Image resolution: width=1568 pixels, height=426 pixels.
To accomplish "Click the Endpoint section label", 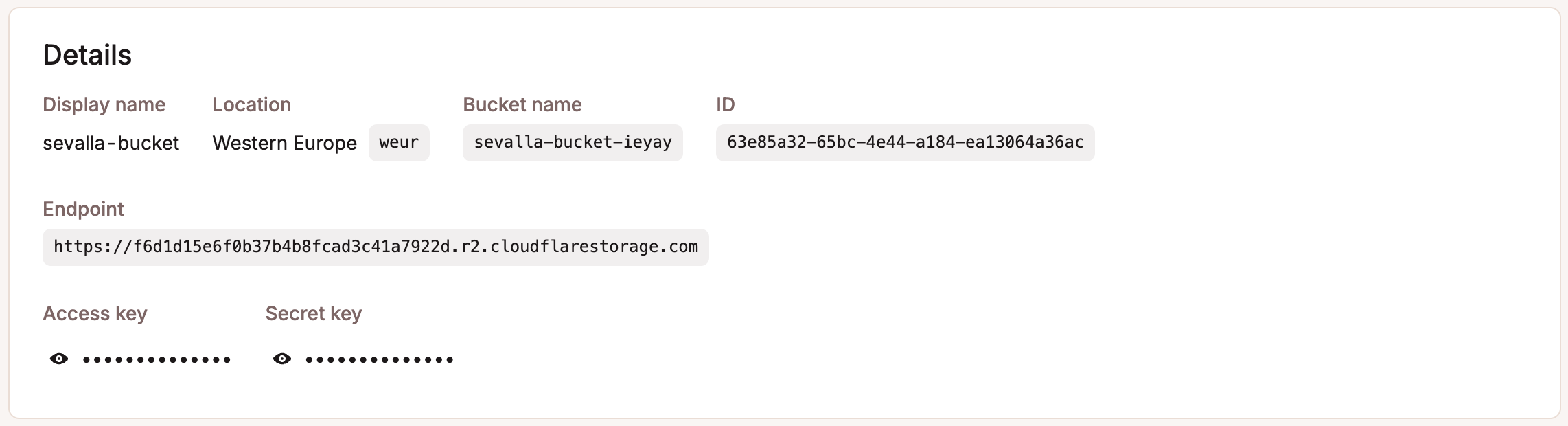I will [x=84, y=209].
